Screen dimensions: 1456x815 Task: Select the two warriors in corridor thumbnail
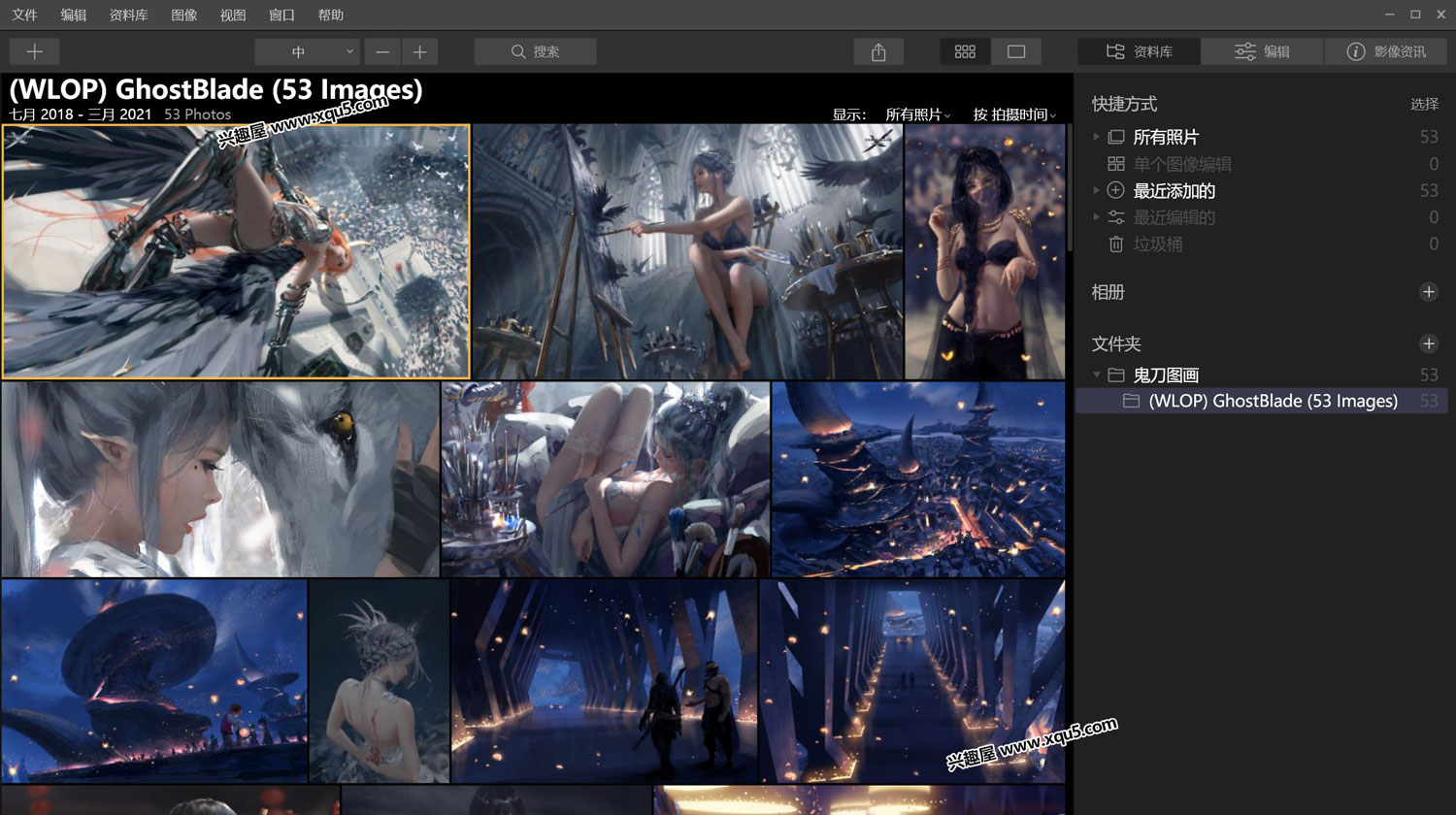[x=604, y=681]
